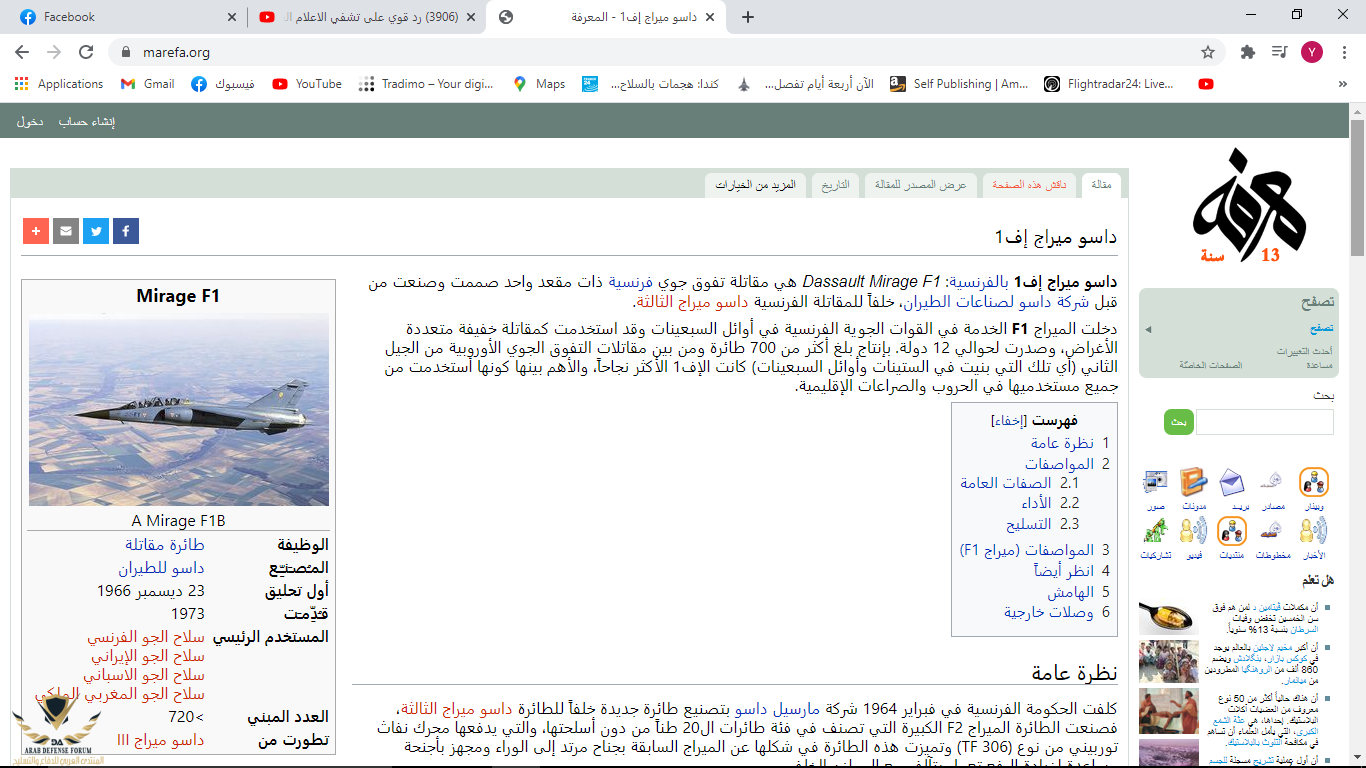
Task: Bookmark this page with the star icon
Action: [1208, 52]
